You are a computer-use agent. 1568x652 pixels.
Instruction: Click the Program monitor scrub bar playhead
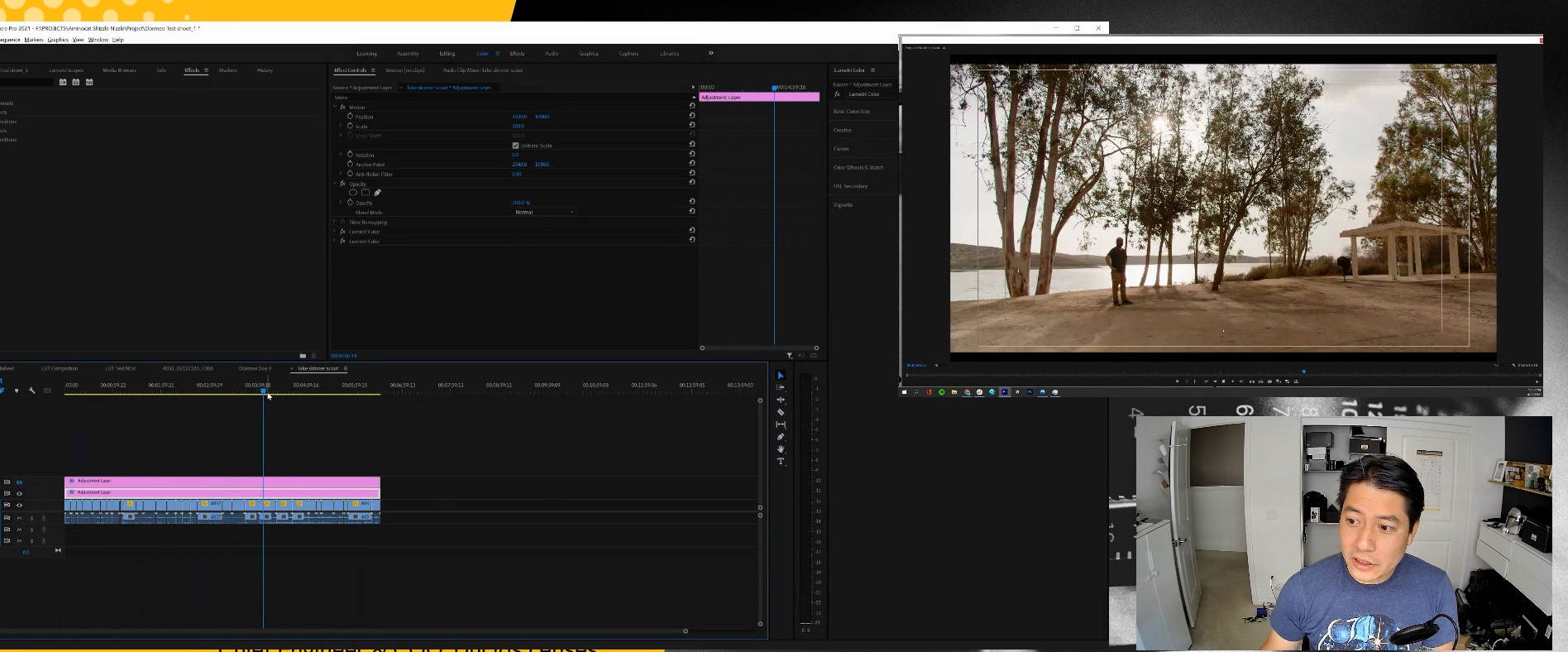click(1304, 372)
